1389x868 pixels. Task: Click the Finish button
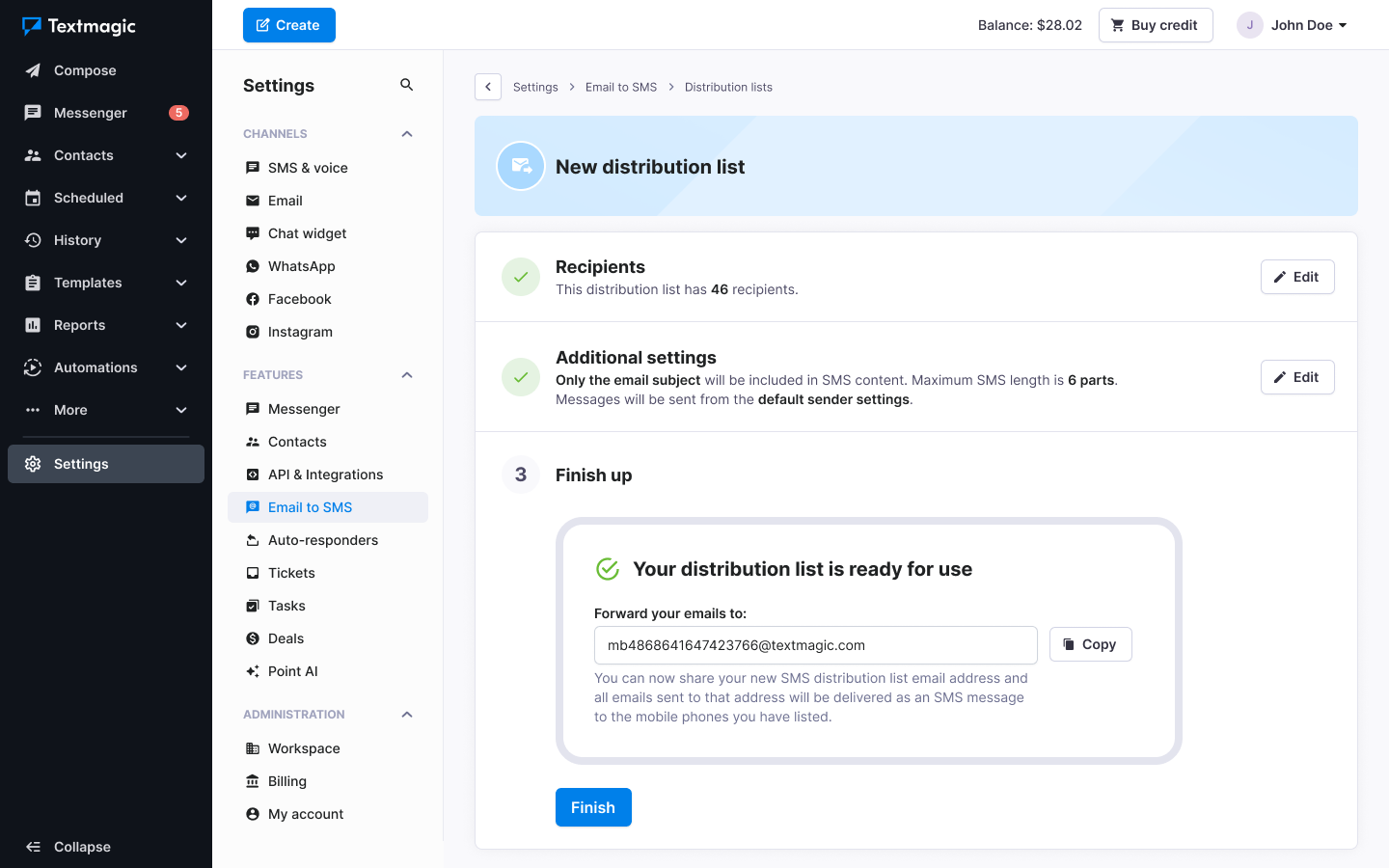coord(593,807)
